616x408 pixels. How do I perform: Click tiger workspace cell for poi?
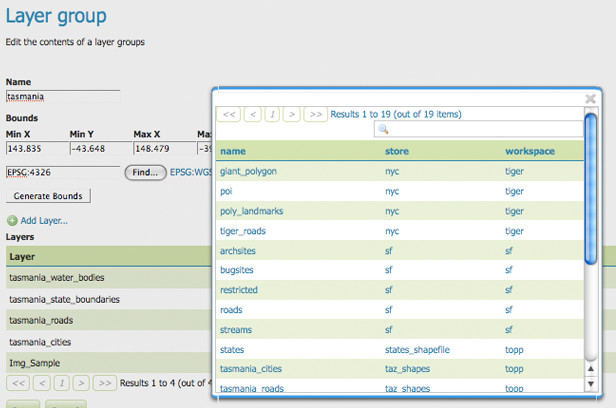coord(514,191)
